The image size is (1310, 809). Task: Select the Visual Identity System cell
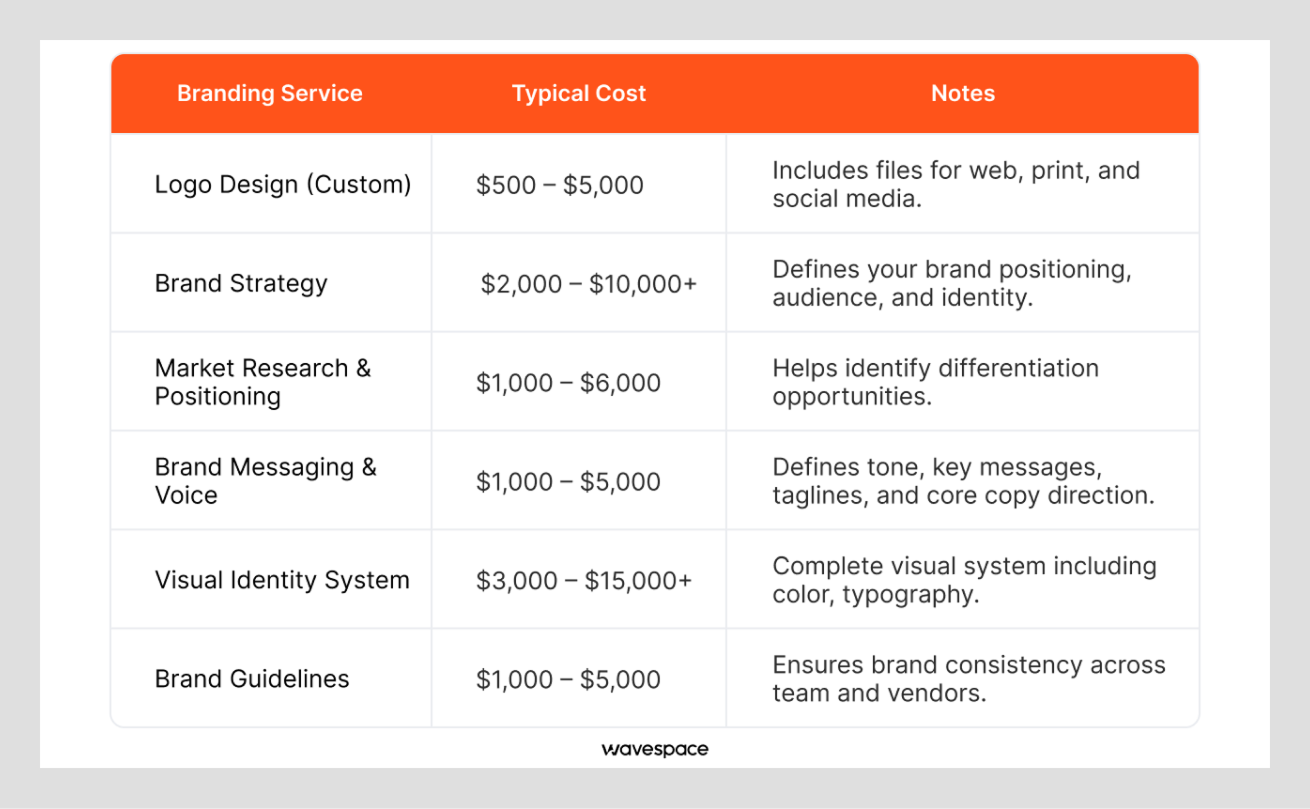pyautogui.click(x=282, y=580)
